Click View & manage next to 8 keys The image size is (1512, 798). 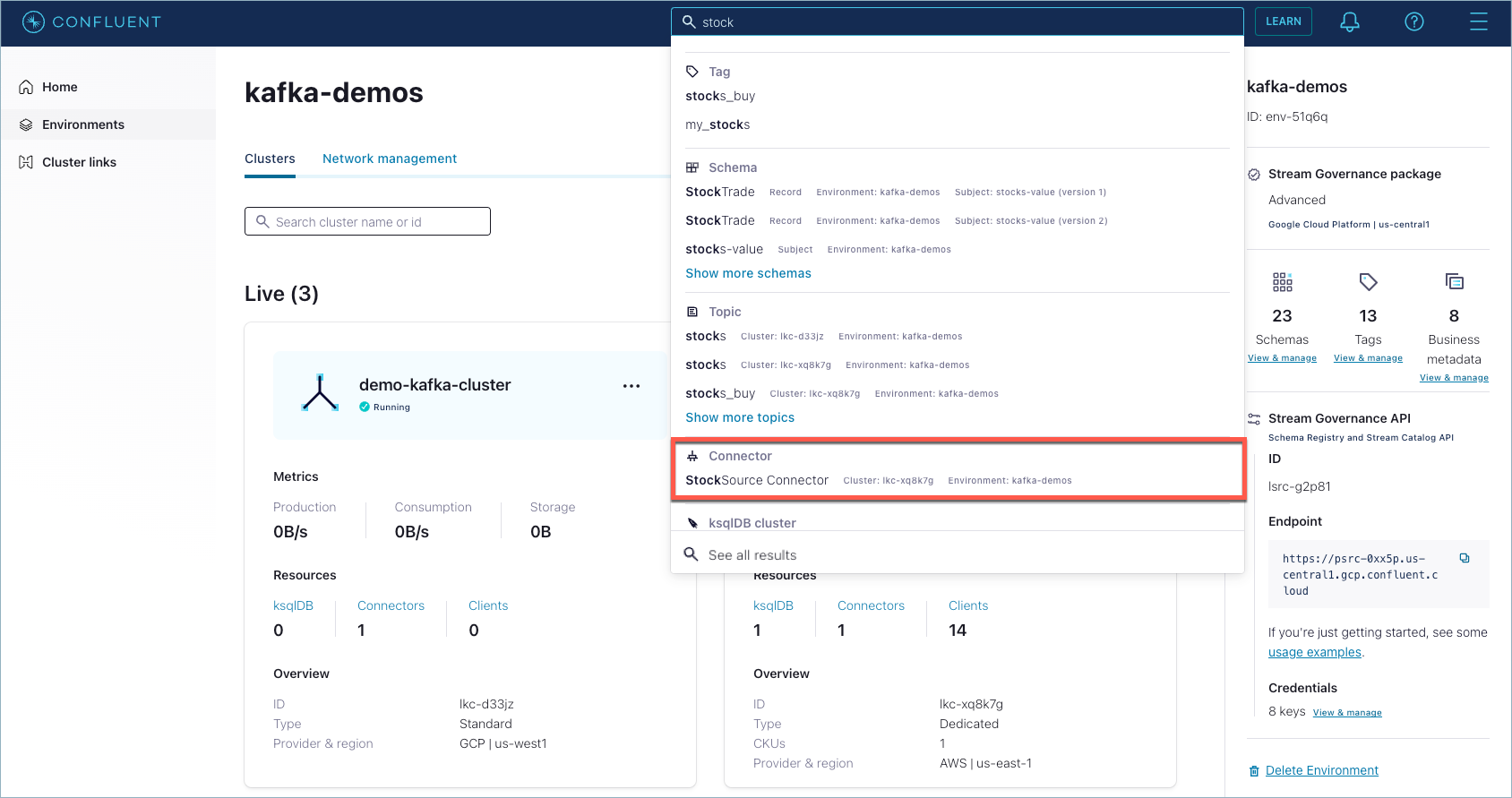[x=1347, y=713]
